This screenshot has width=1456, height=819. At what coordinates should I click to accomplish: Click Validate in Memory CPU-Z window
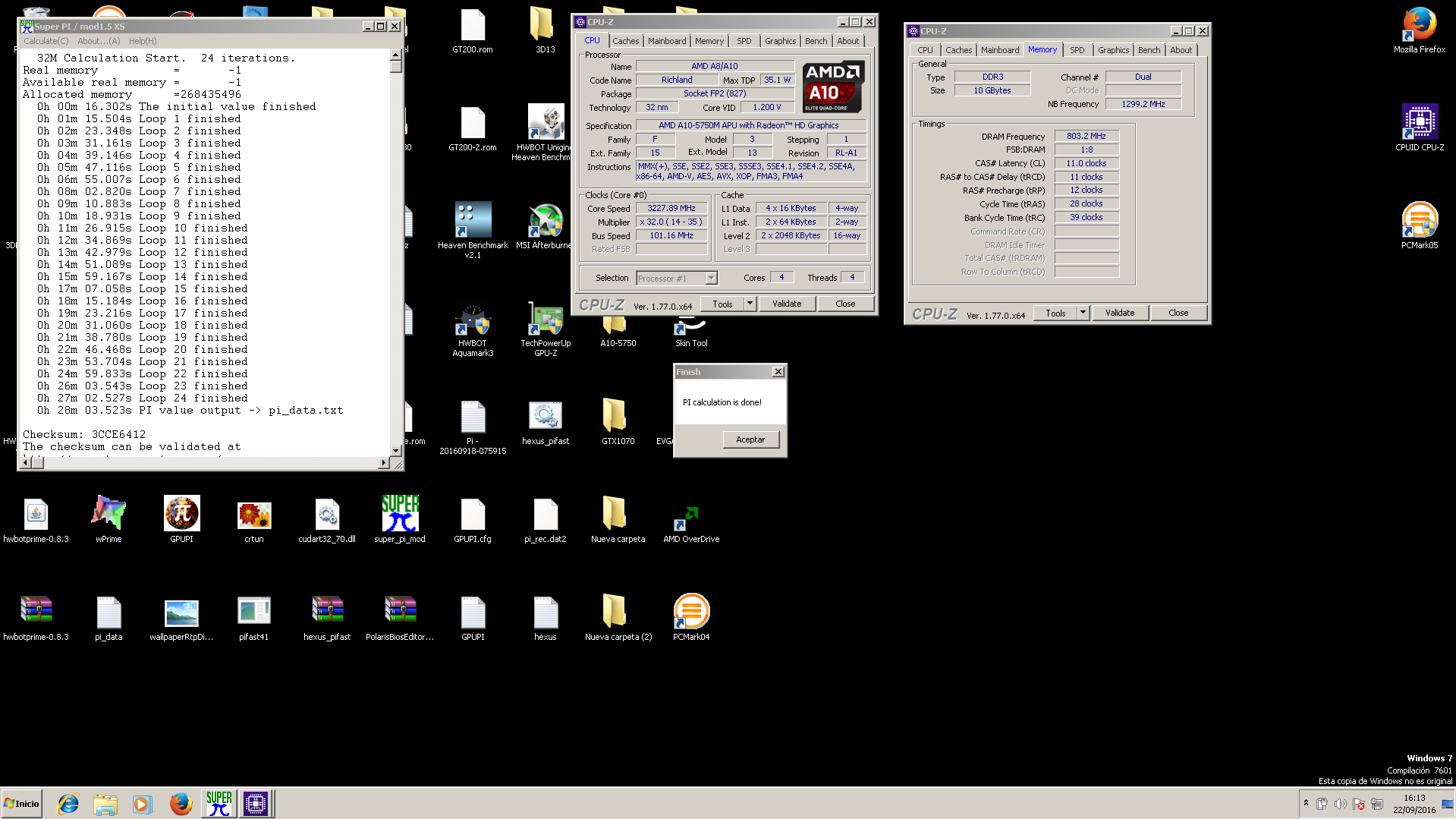click(1119, 313)
